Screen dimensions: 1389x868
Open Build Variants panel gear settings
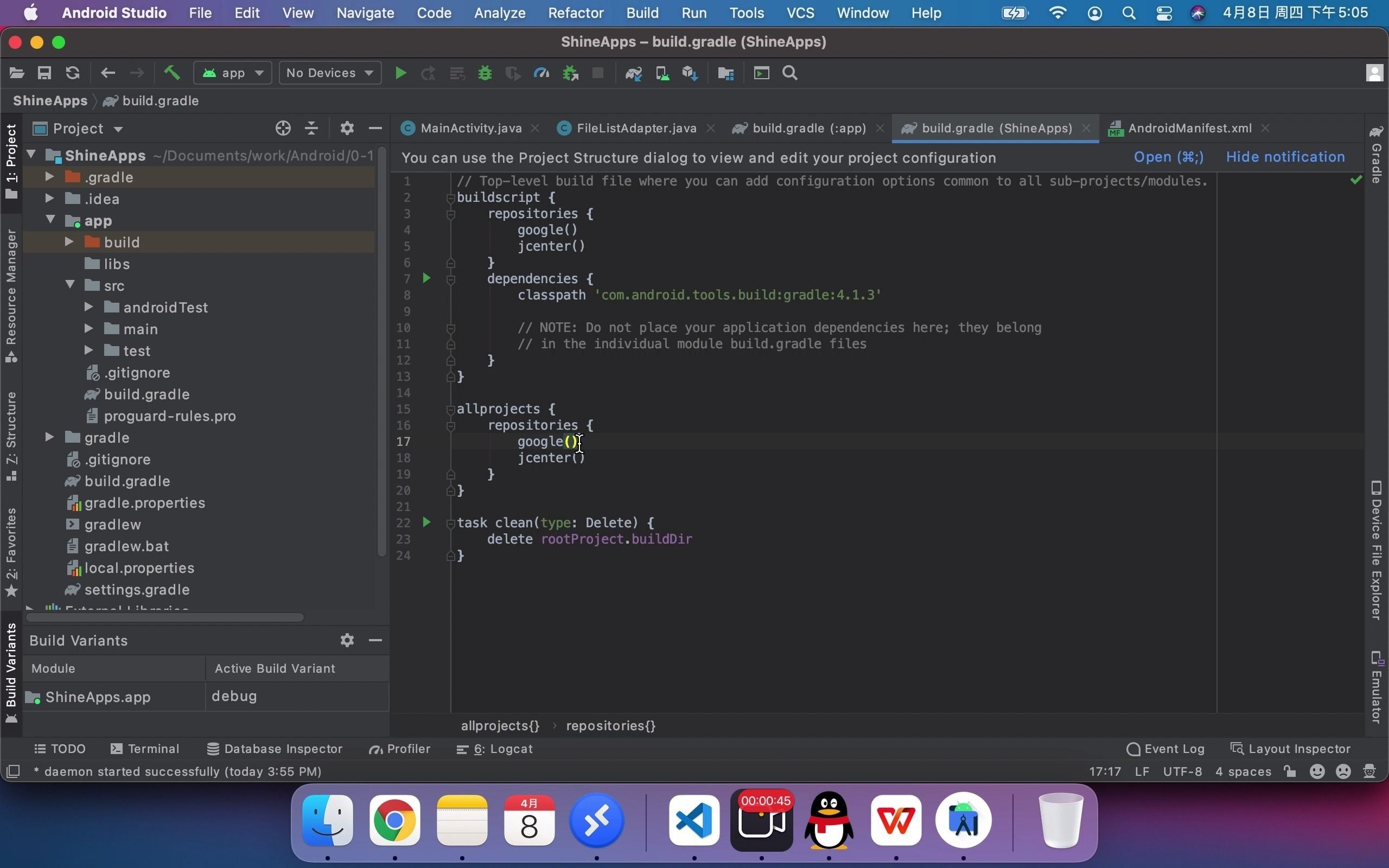tap(347, 640)
